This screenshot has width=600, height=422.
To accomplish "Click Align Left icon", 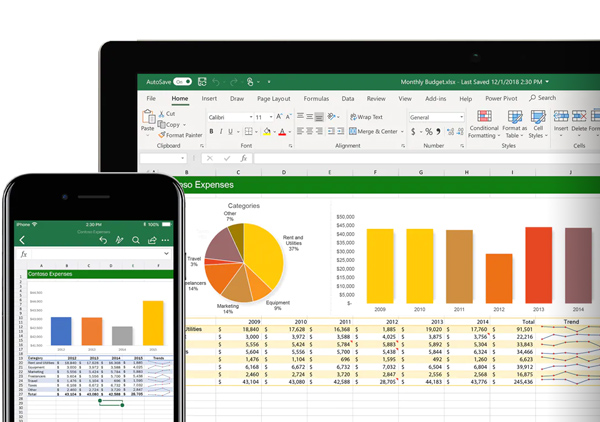I will tap(300, 131).
